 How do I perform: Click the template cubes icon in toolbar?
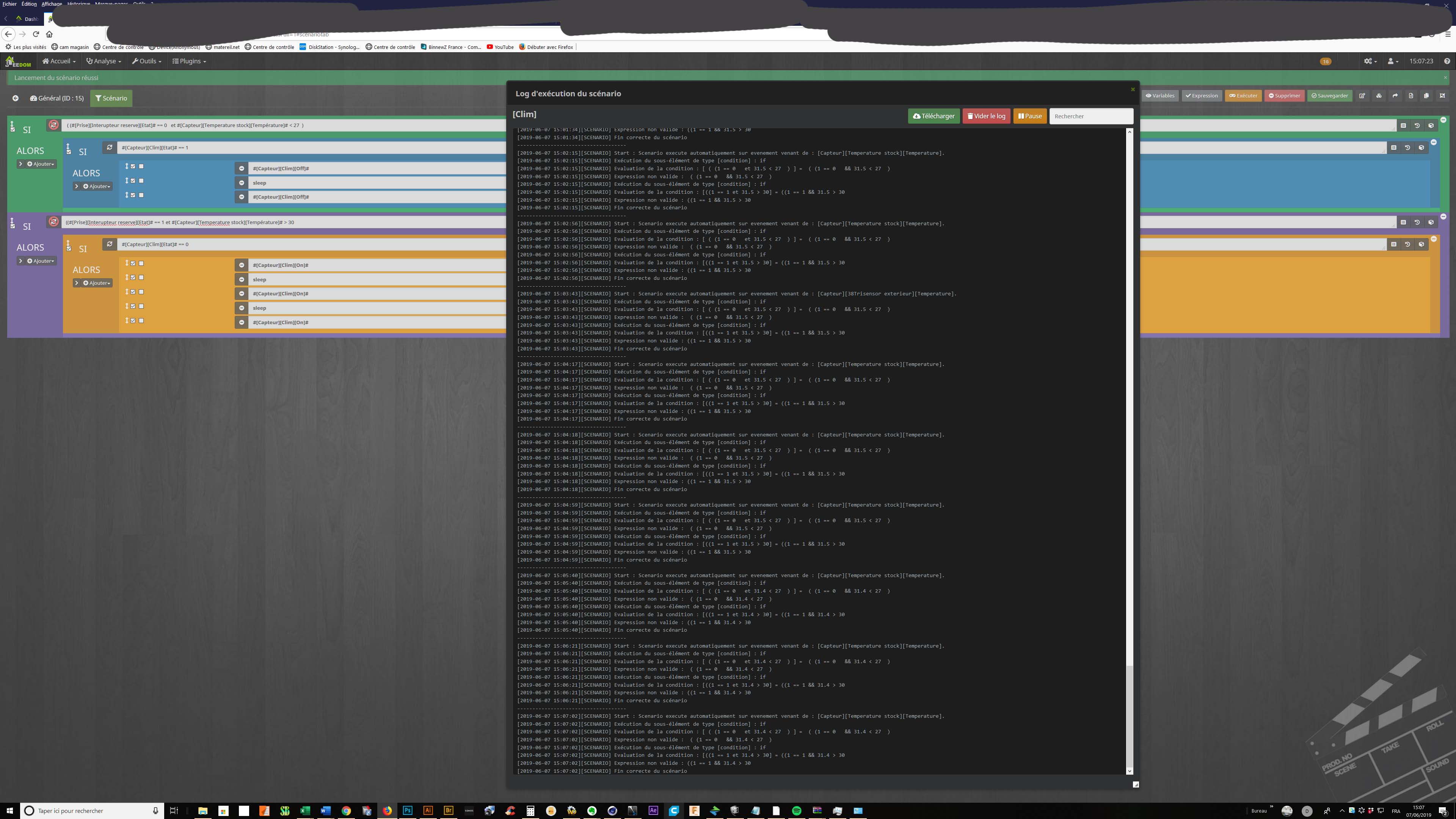[1379, 96]
